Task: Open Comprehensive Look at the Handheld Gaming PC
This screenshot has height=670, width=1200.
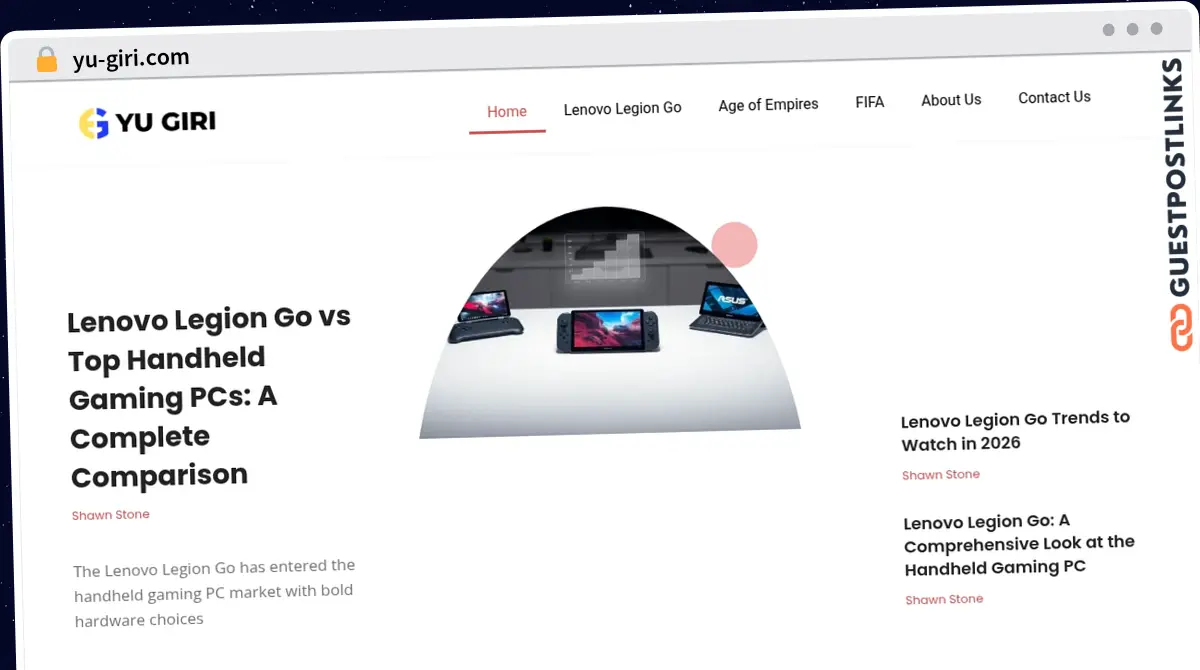Action: click(1019, 544)
